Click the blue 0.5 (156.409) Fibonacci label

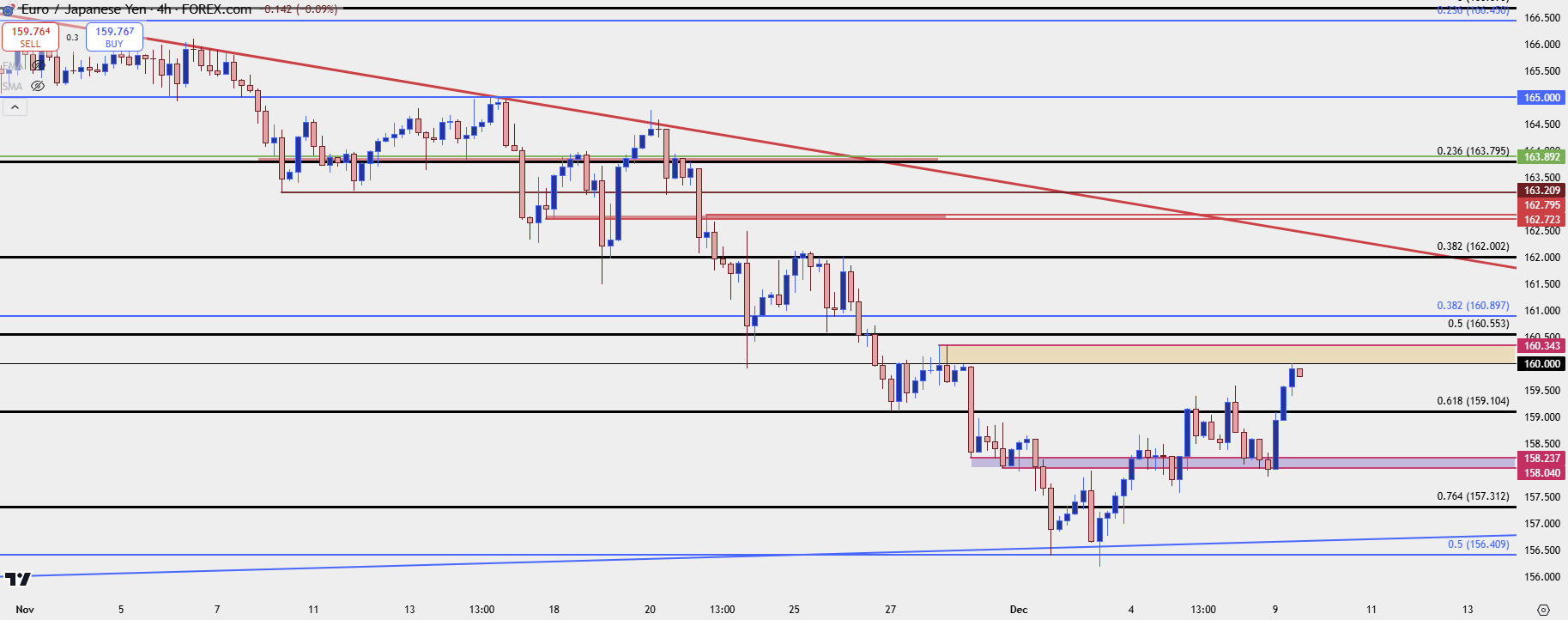coord(1478,544)
